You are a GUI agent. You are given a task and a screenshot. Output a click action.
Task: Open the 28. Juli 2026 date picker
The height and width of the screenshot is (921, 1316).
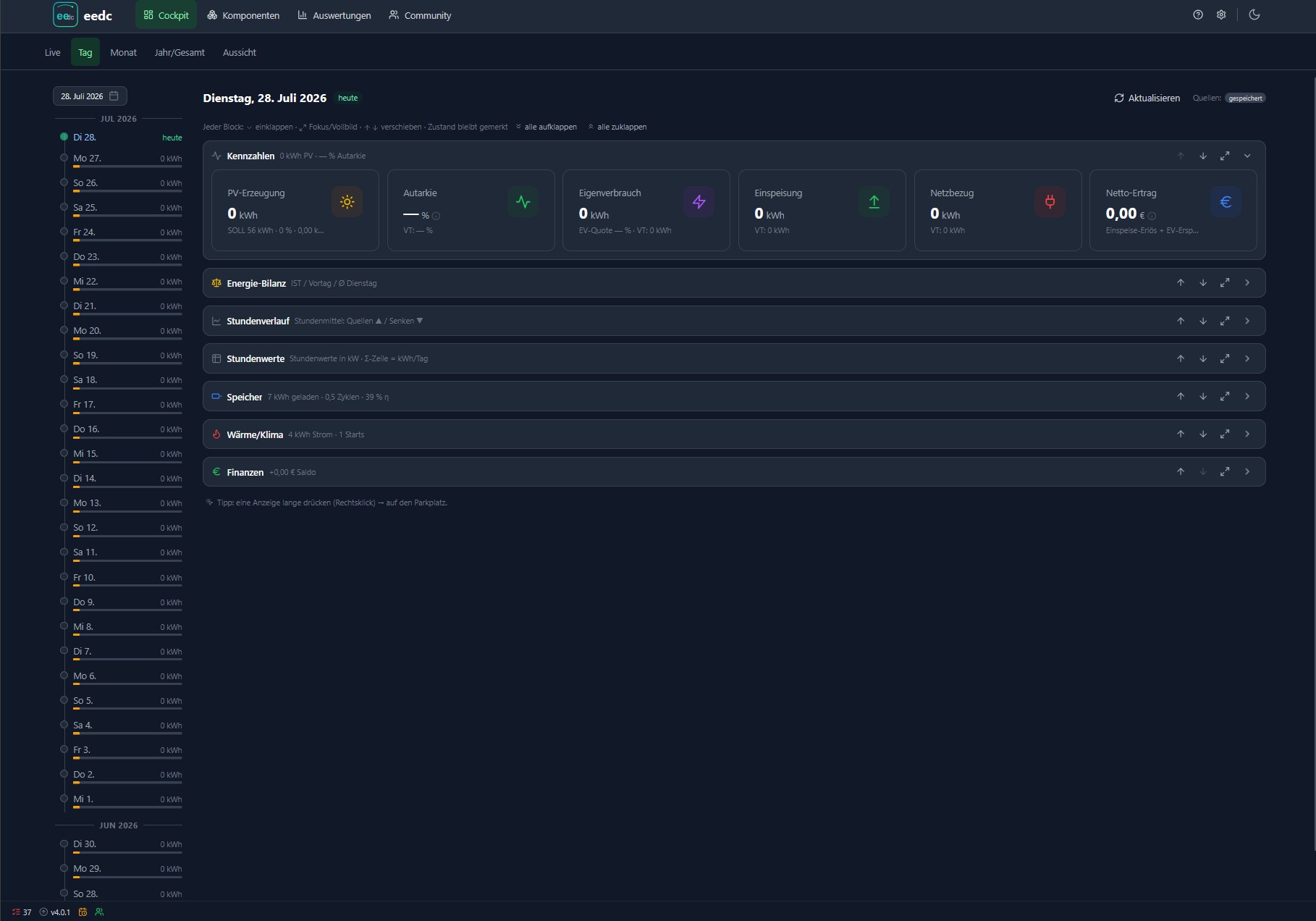[x=90, y=96]
